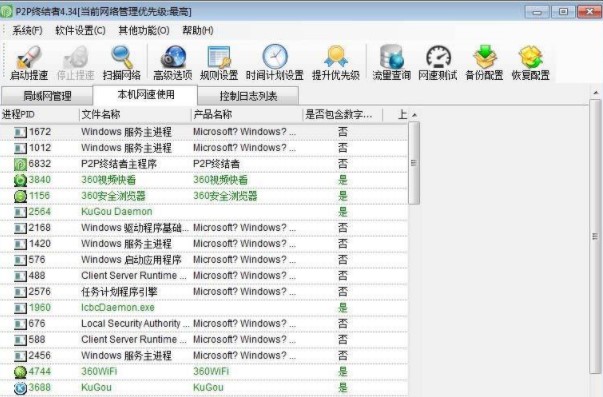Click process icon of PID 676
The image size is (603, 397).
pos(20,324)
